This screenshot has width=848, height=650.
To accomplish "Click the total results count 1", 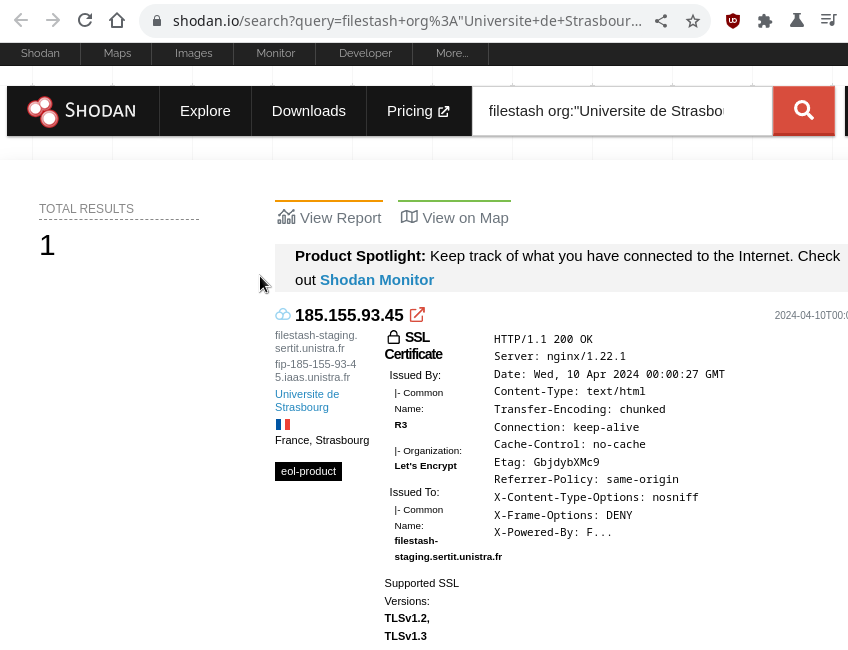I will pyautogui.click(x=47, y=246).
